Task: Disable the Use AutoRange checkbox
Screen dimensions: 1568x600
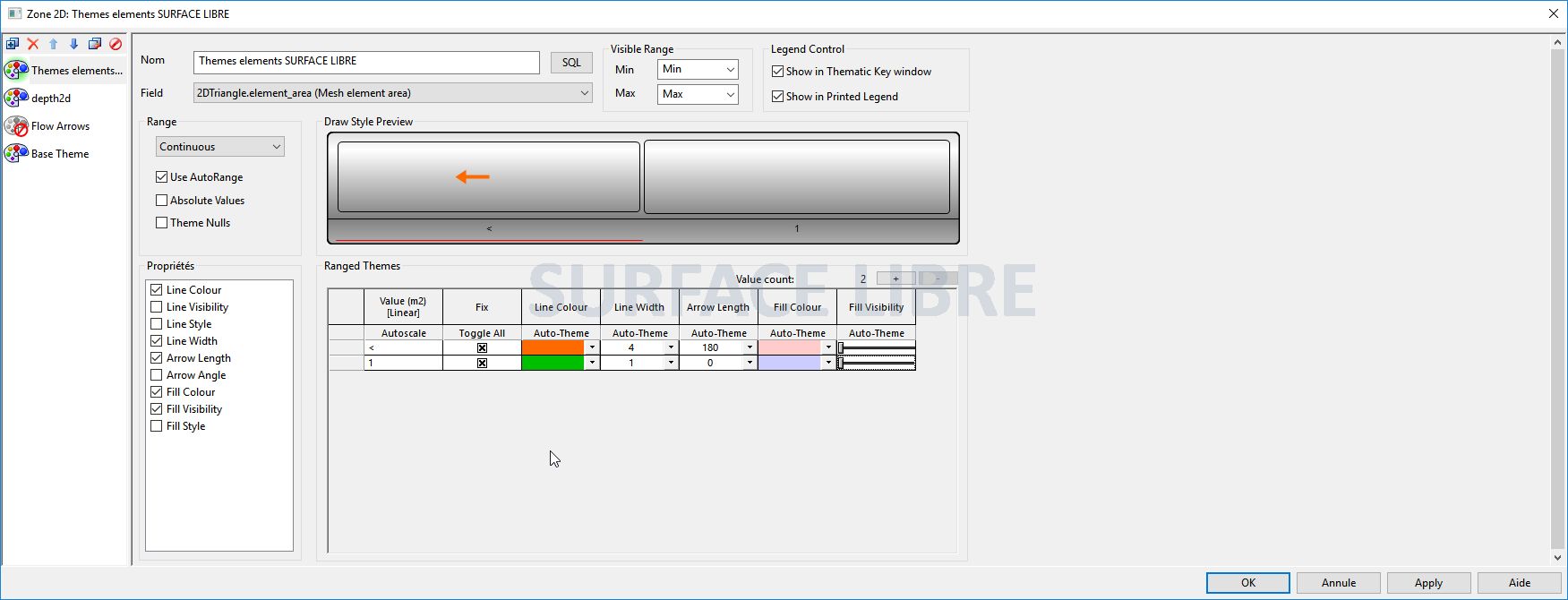Action: (x=162, y=177)
